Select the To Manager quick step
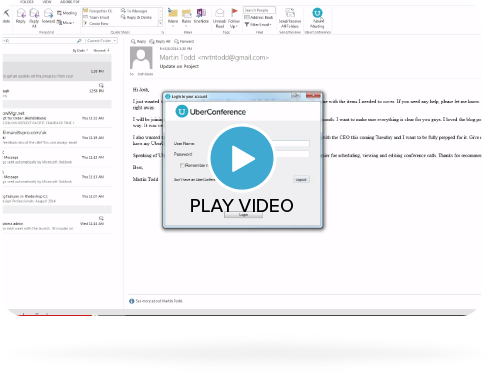The height and width of the screenshot is (374, 488). click(x=134, y=11)
